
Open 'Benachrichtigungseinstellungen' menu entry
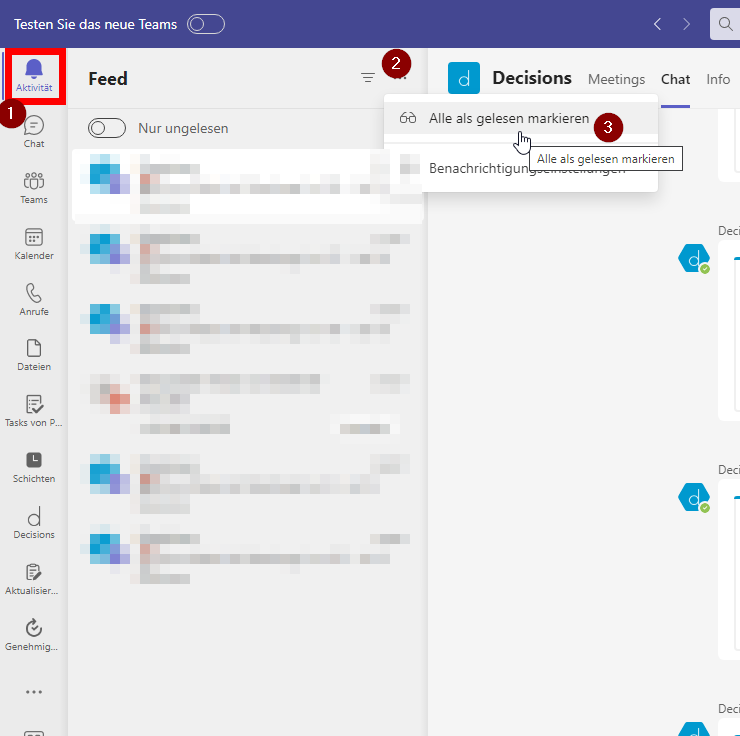click(x=521, y=168)
